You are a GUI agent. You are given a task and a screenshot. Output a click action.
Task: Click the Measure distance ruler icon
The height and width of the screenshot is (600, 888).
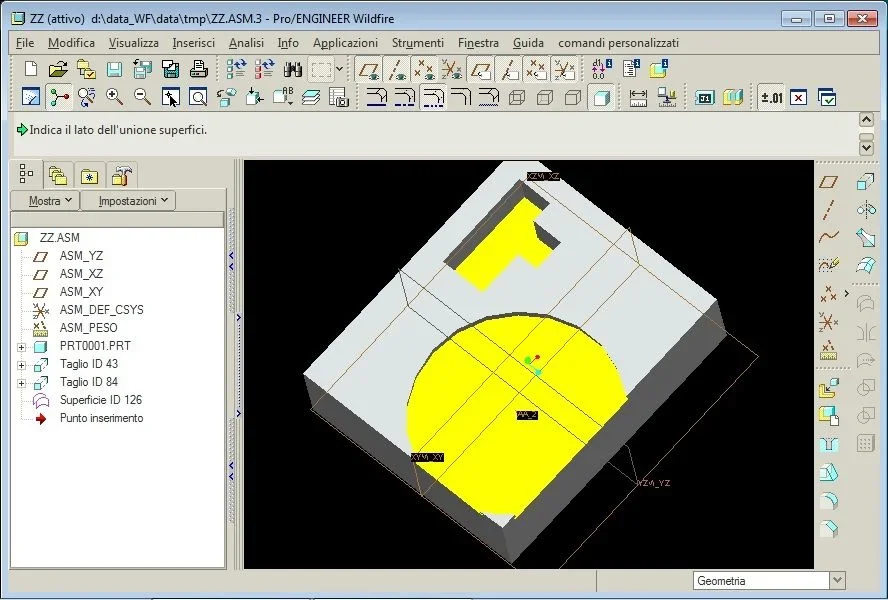tap(638, 97)
